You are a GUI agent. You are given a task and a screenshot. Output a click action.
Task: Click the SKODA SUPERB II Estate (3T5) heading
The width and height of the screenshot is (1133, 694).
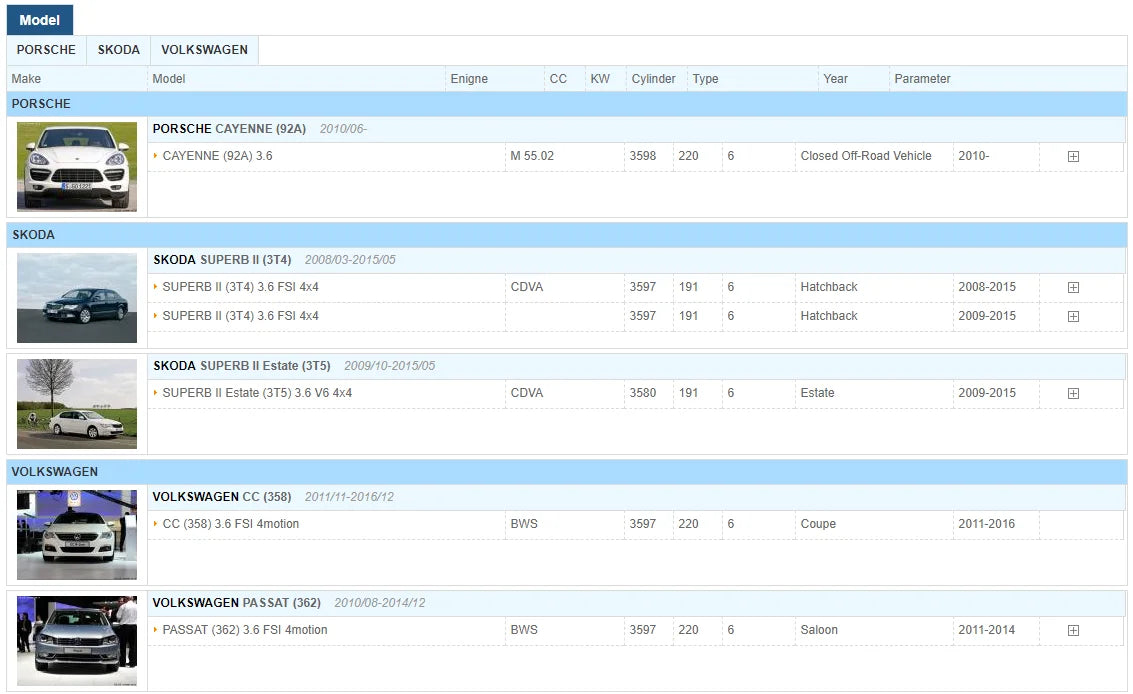click(242, 366)
